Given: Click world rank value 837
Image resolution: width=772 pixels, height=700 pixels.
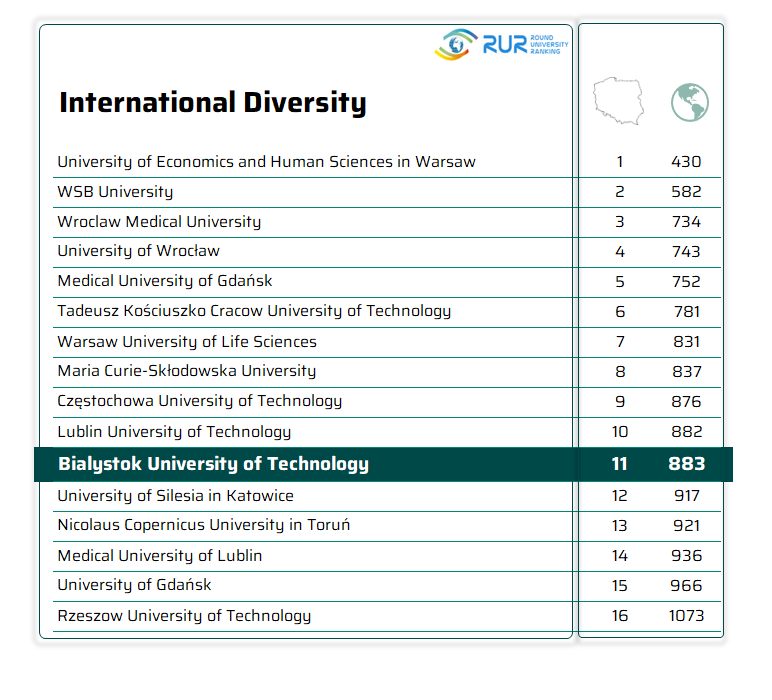Looking at the screenshot, I should click(x=687, y=372).
